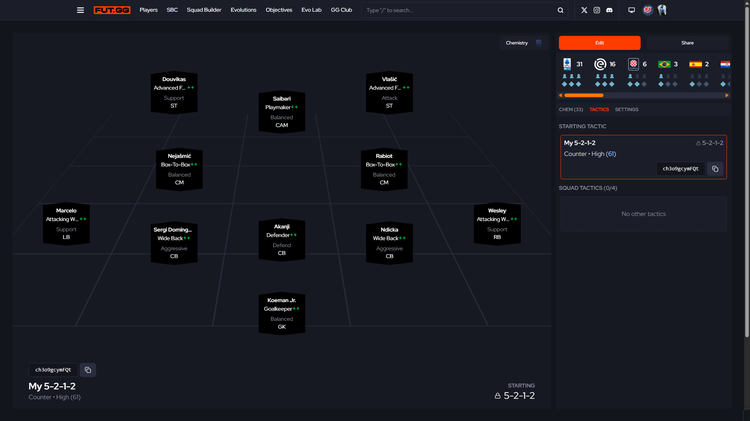Click the 'STARTING TACTIC' heading
This screenshot has height=421, width=750.
582,126
